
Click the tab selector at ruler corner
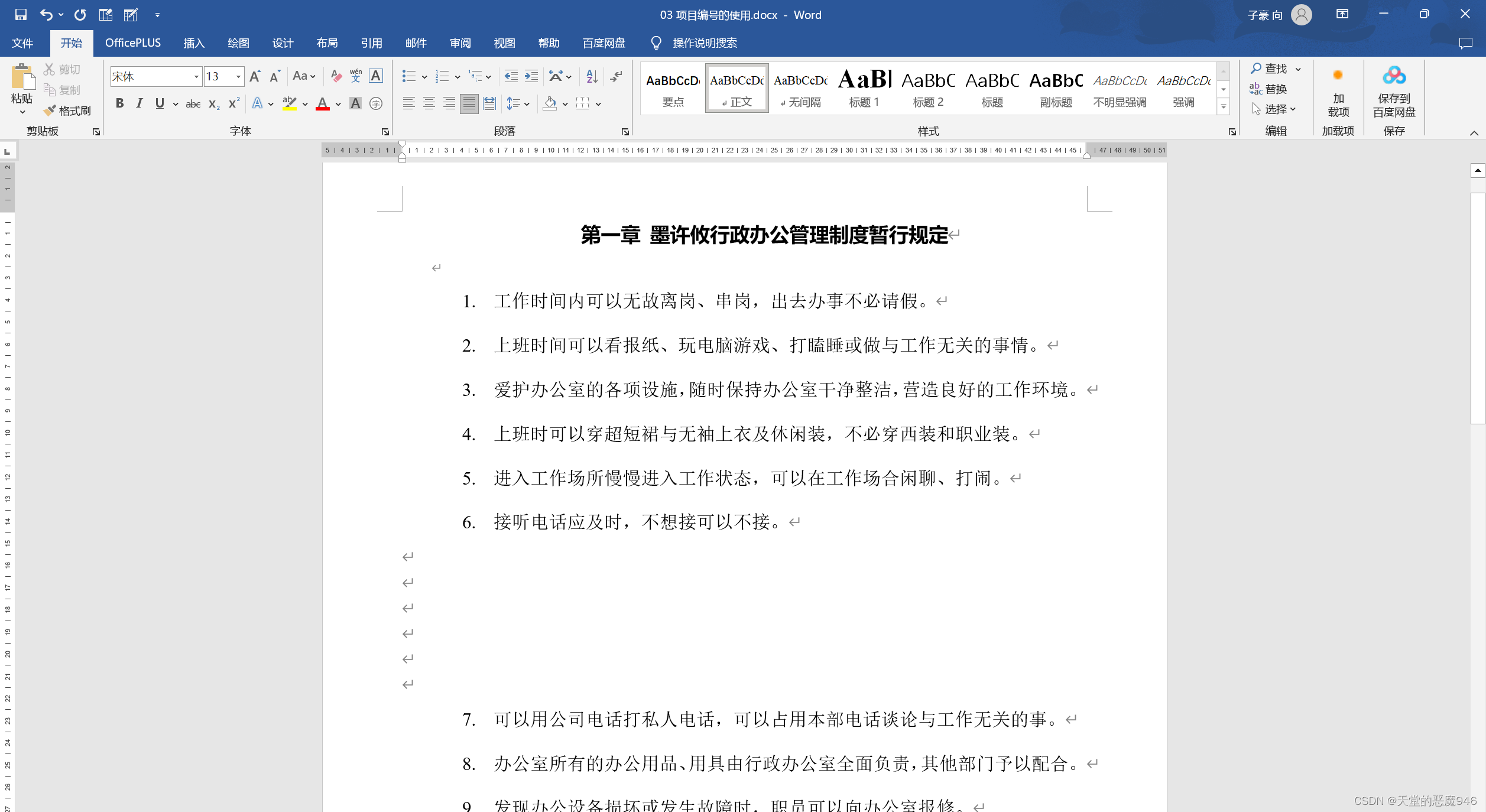pos(8,152)
